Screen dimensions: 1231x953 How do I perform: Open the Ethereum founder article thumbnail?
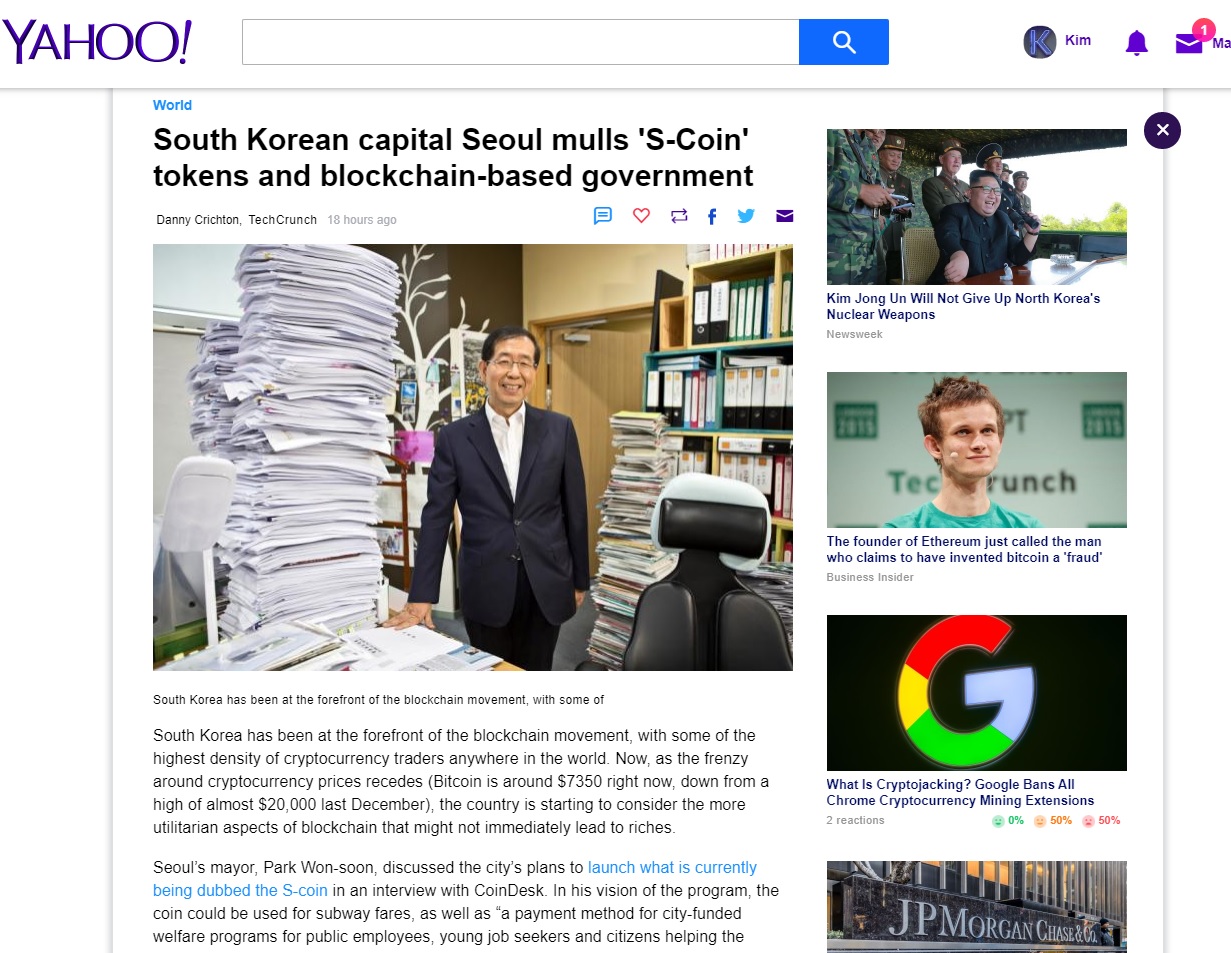(x=976, y=450)
